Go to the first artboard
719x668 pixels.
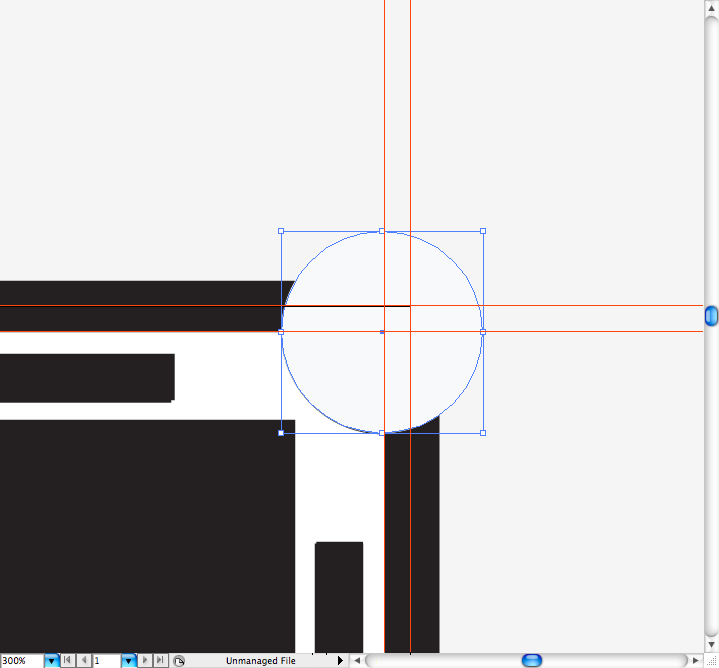coord(67,660)
